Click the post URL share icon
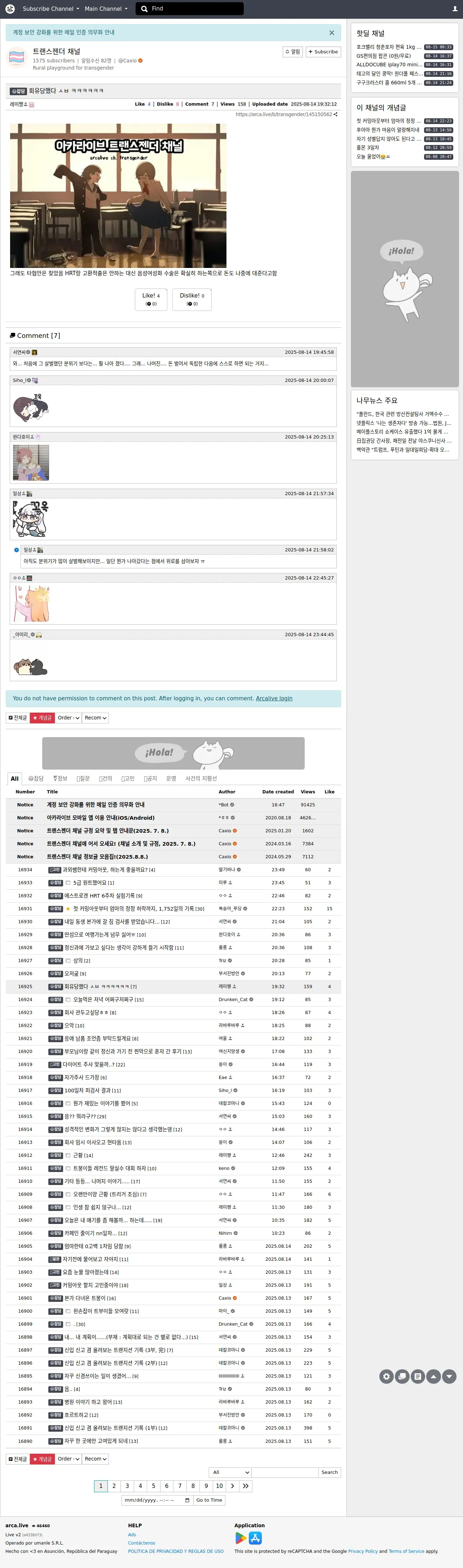The width and height of the screenshot is (463, 1568). 335,114
